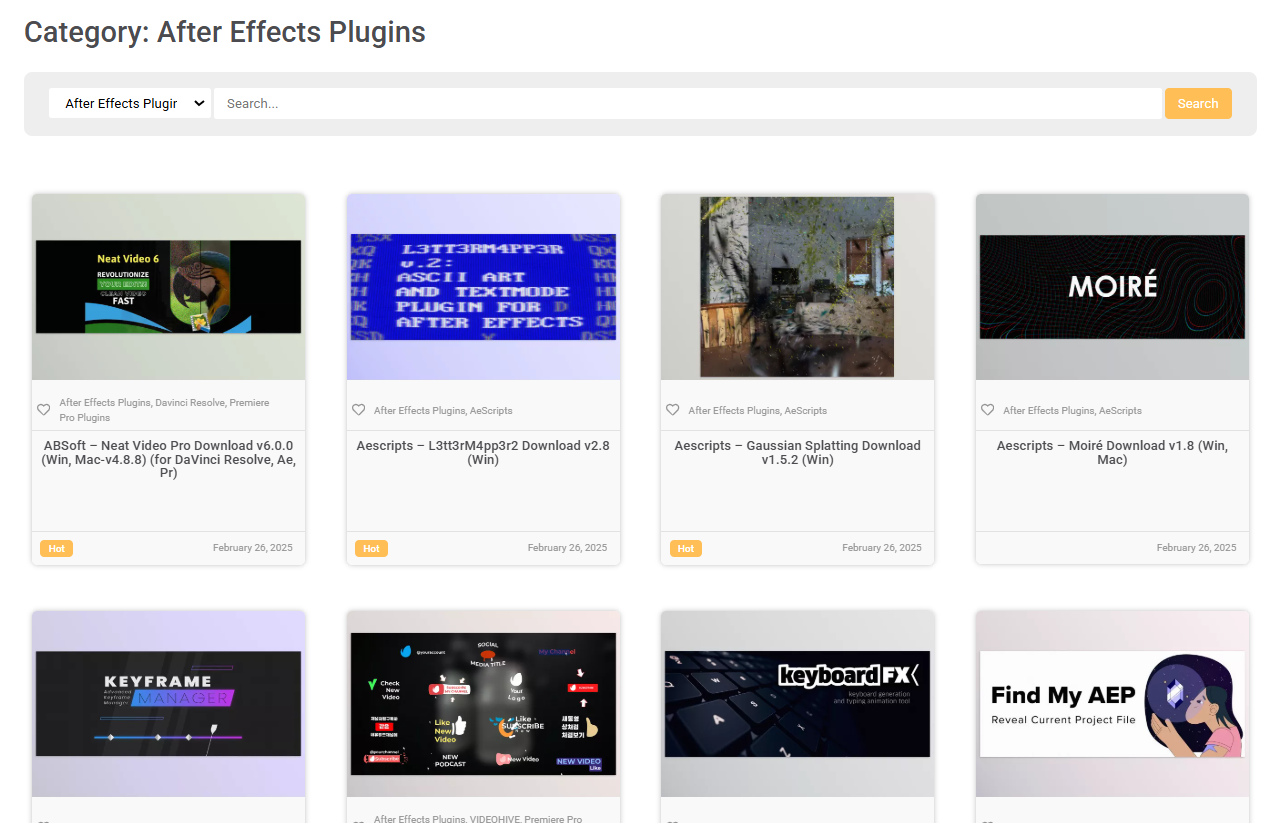Click Davinci Resolve category on Neat Video card

pos(189,403)
